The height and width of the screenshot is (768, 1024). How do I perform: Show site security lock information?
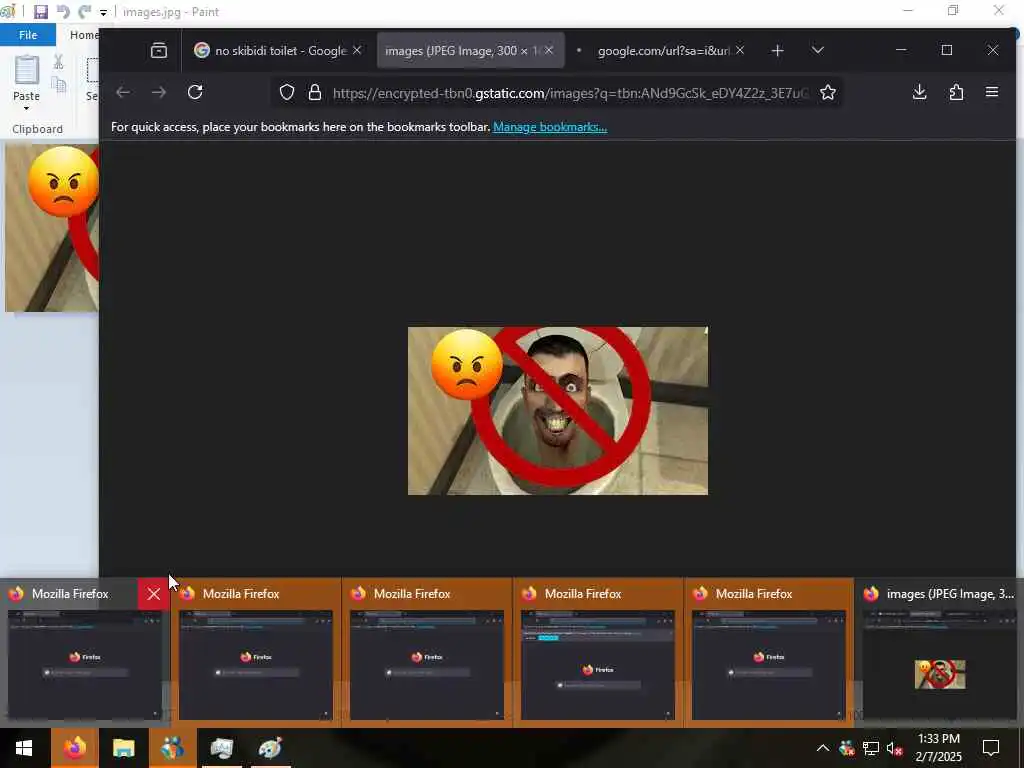click(x=315, y=92)
